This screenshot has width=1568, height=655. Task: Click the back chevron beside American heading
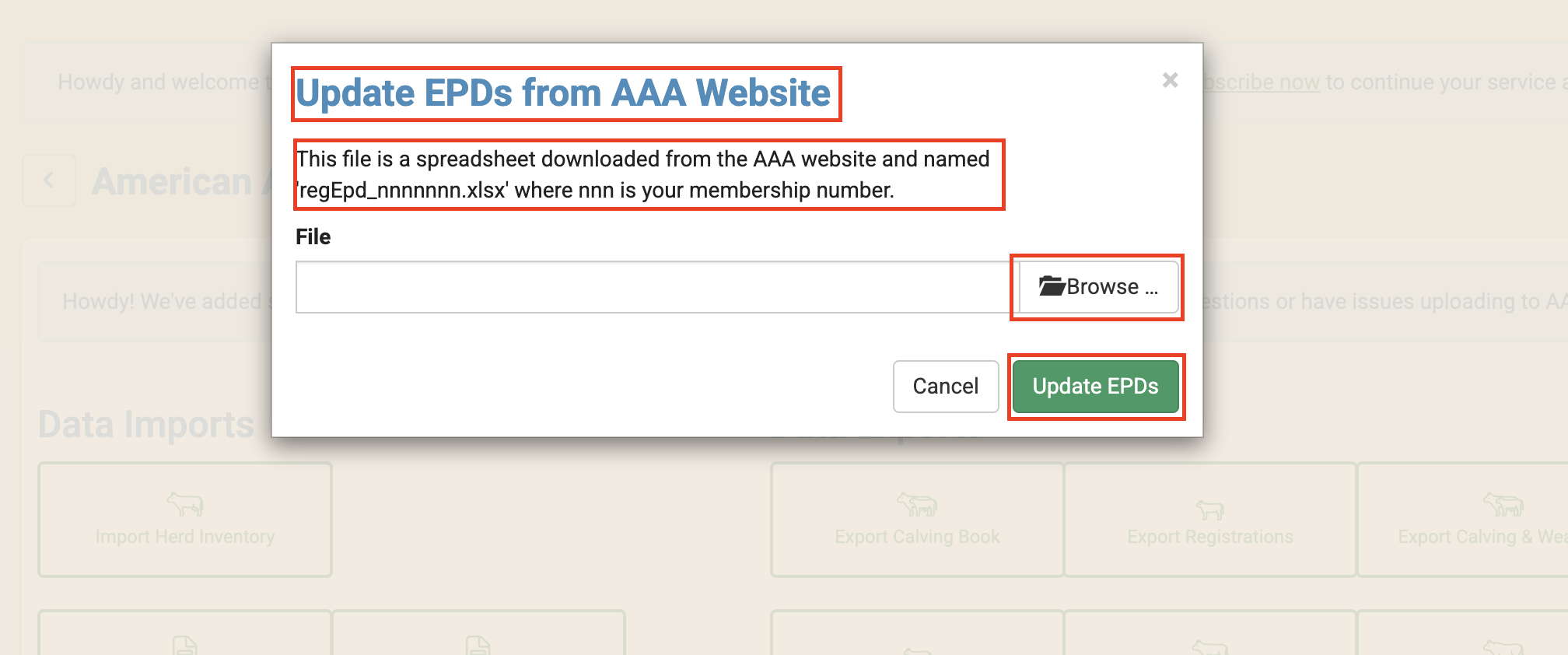49,180
